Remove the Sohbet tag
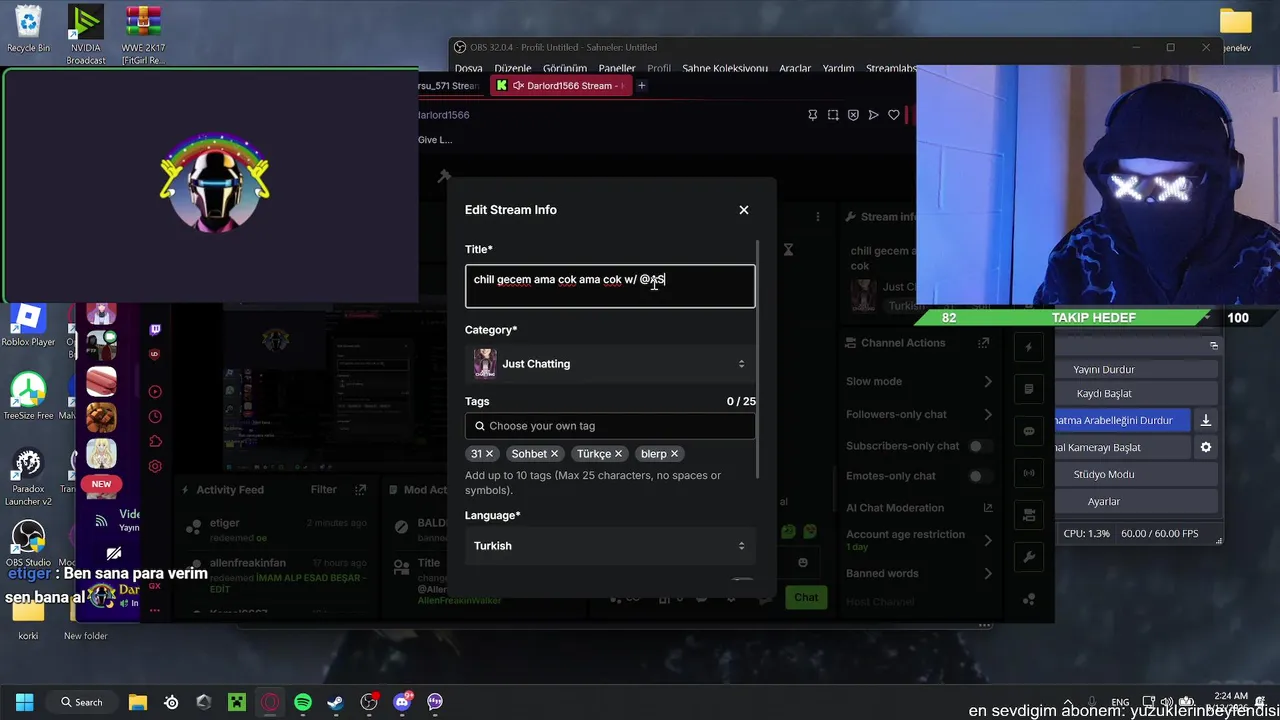This screenshot has height=720, width=1280. pos(554,454)
